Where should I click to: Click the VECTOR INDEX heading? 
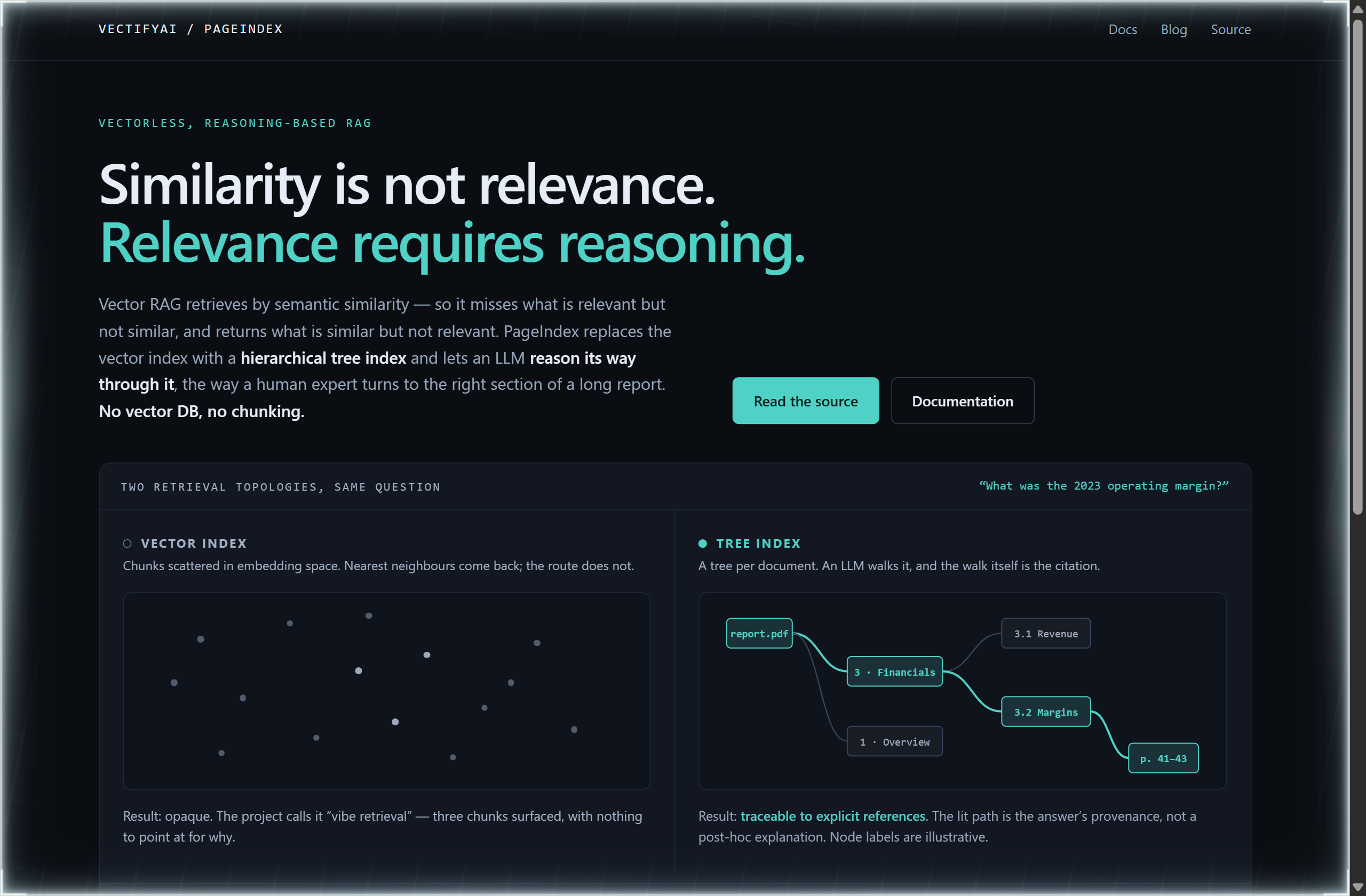[193, 543]
